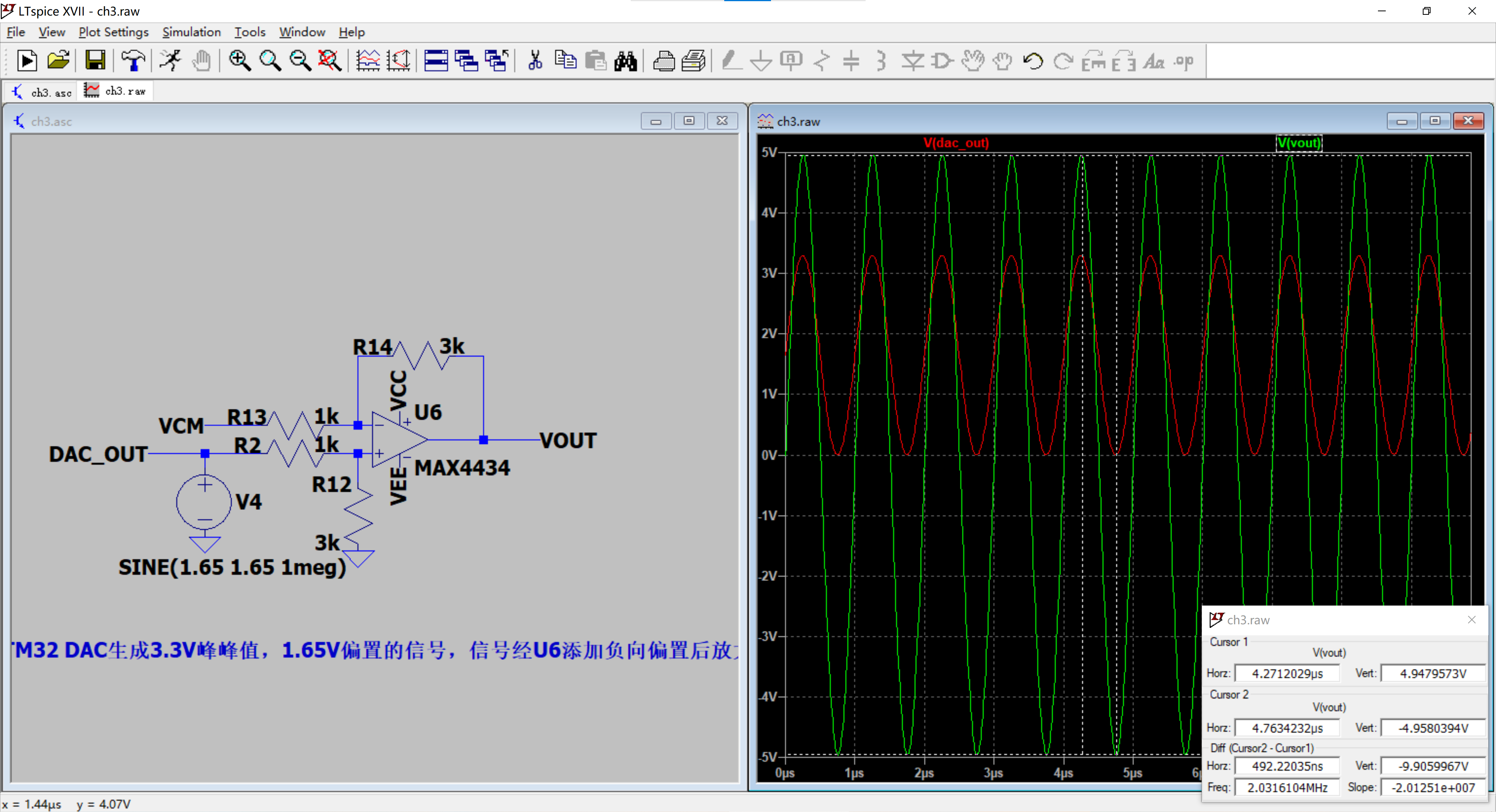Click the Place Capacitor icon

tap(851, 61)
